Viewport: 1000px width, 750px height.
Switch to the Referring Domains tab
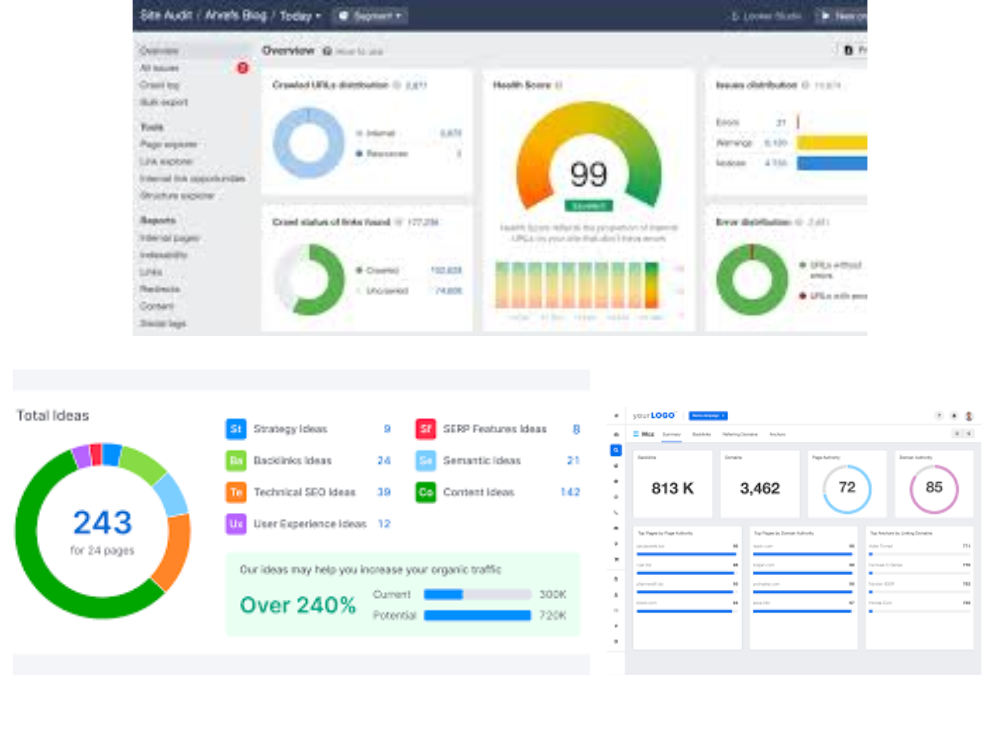pos(740,434)
